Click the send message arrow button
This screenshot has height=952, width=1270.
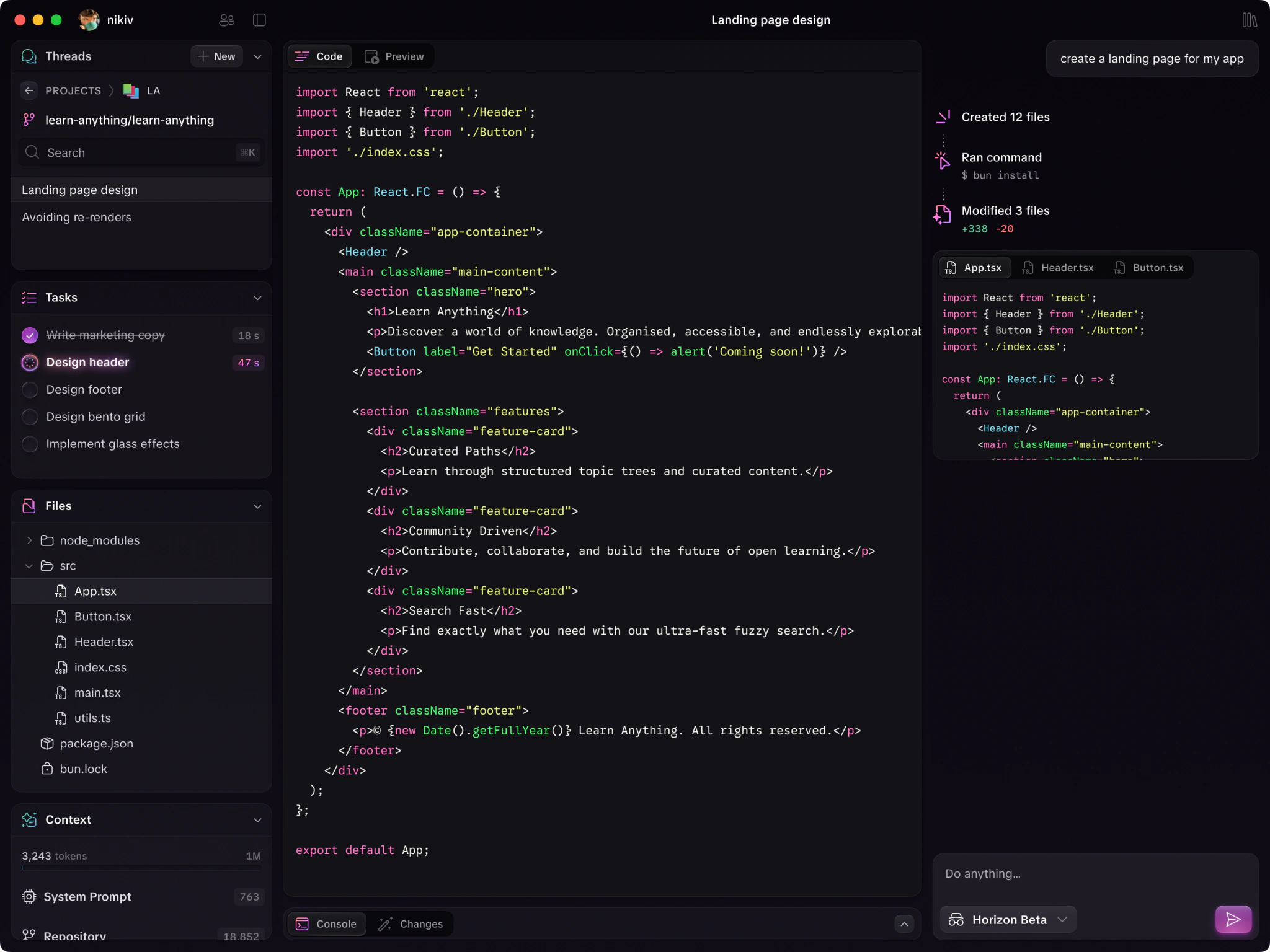point(1233,919)
